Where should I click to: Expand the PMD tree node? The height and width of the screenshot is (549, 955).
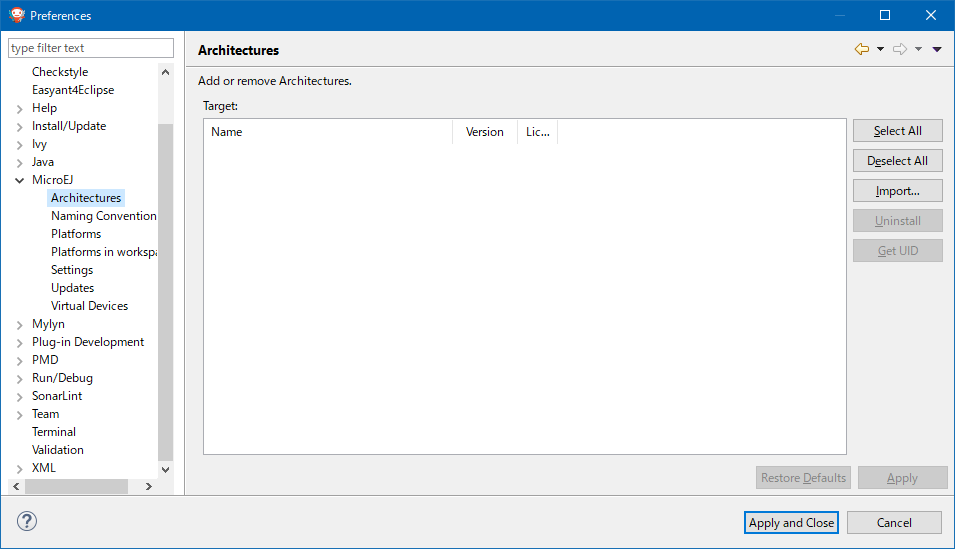(x=19, y=361)
